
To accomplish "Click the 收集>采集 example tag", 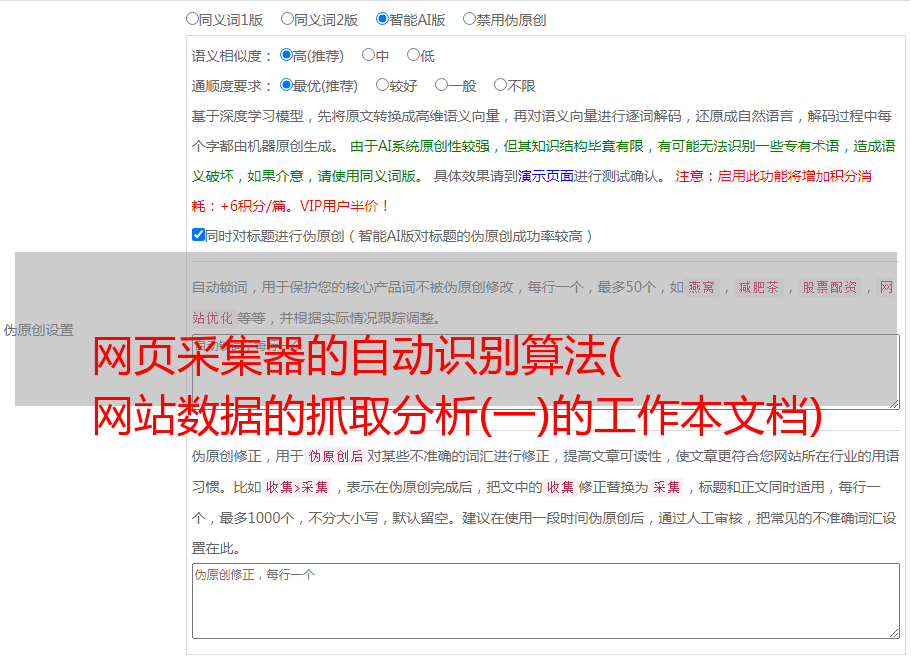I will coord(297,488).
